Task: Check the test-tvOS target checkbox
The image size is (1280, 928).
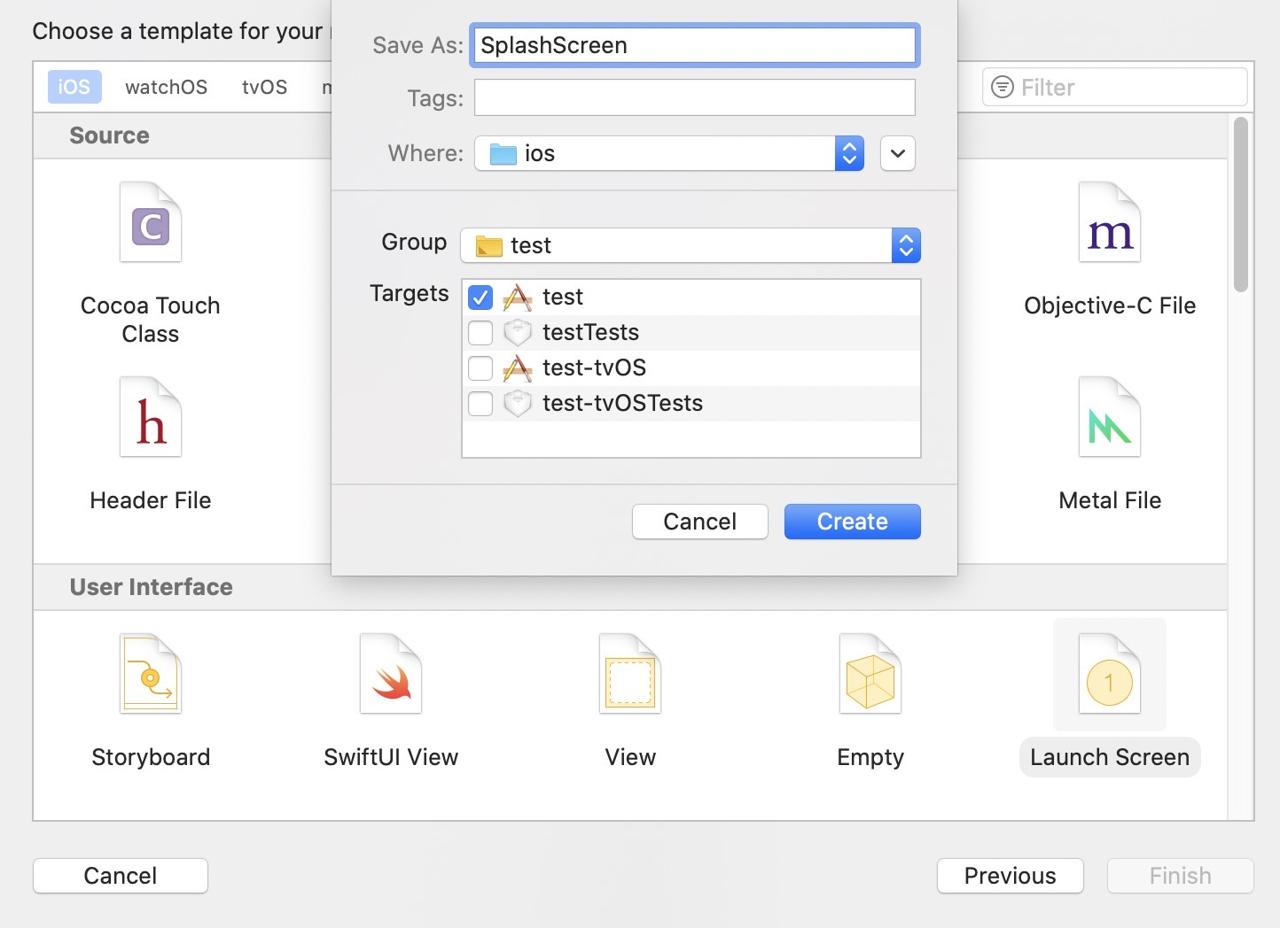Action: point(480,368)
